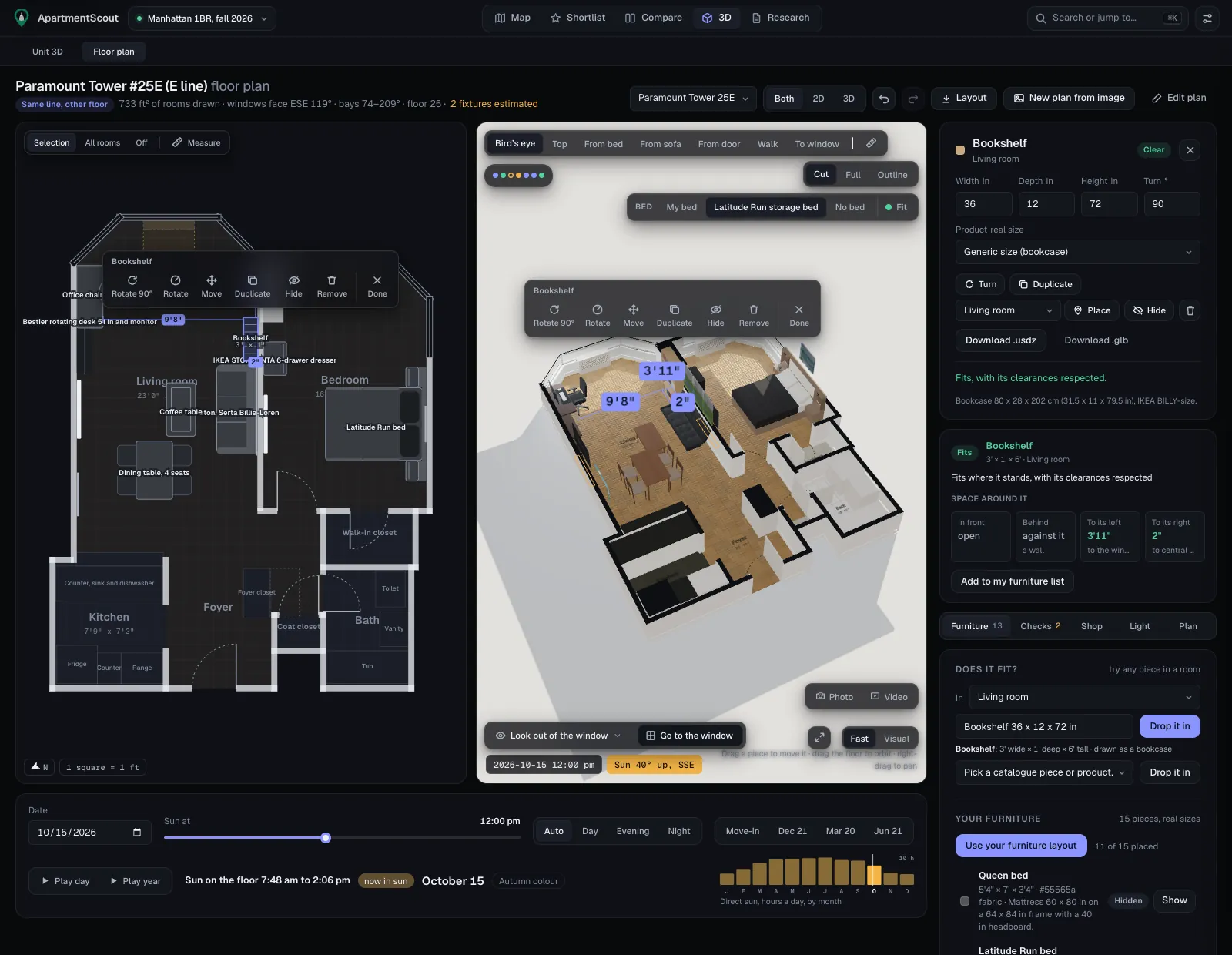Select the Outline wall display mode

point(892,175)
